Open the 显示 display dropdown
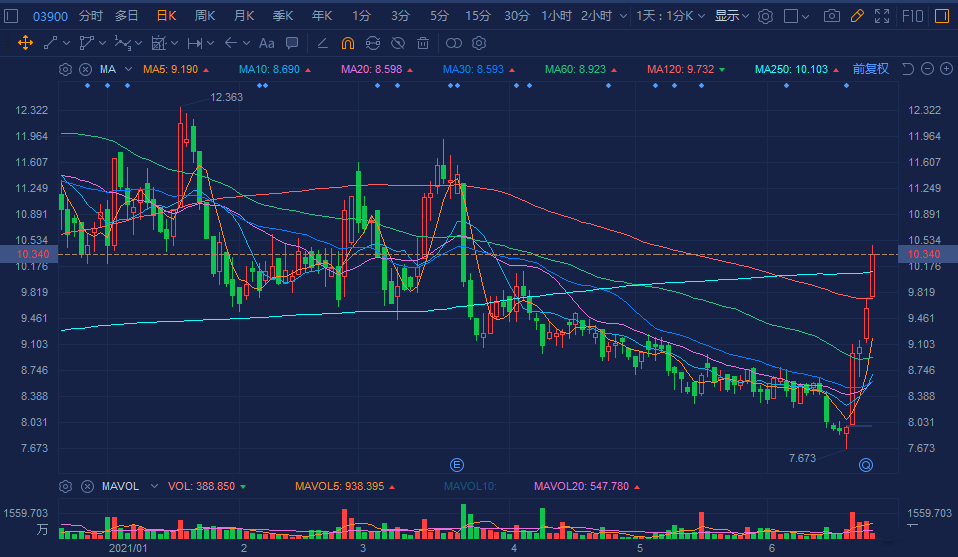 tap(732, 16)
